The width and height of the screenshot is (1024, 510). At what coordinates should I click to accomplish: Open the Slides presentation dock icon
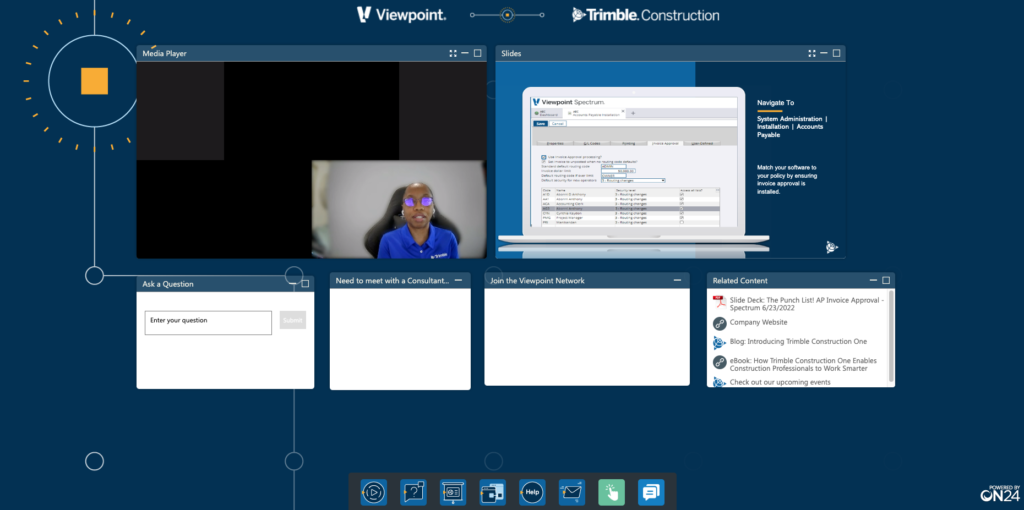[453, 492]
